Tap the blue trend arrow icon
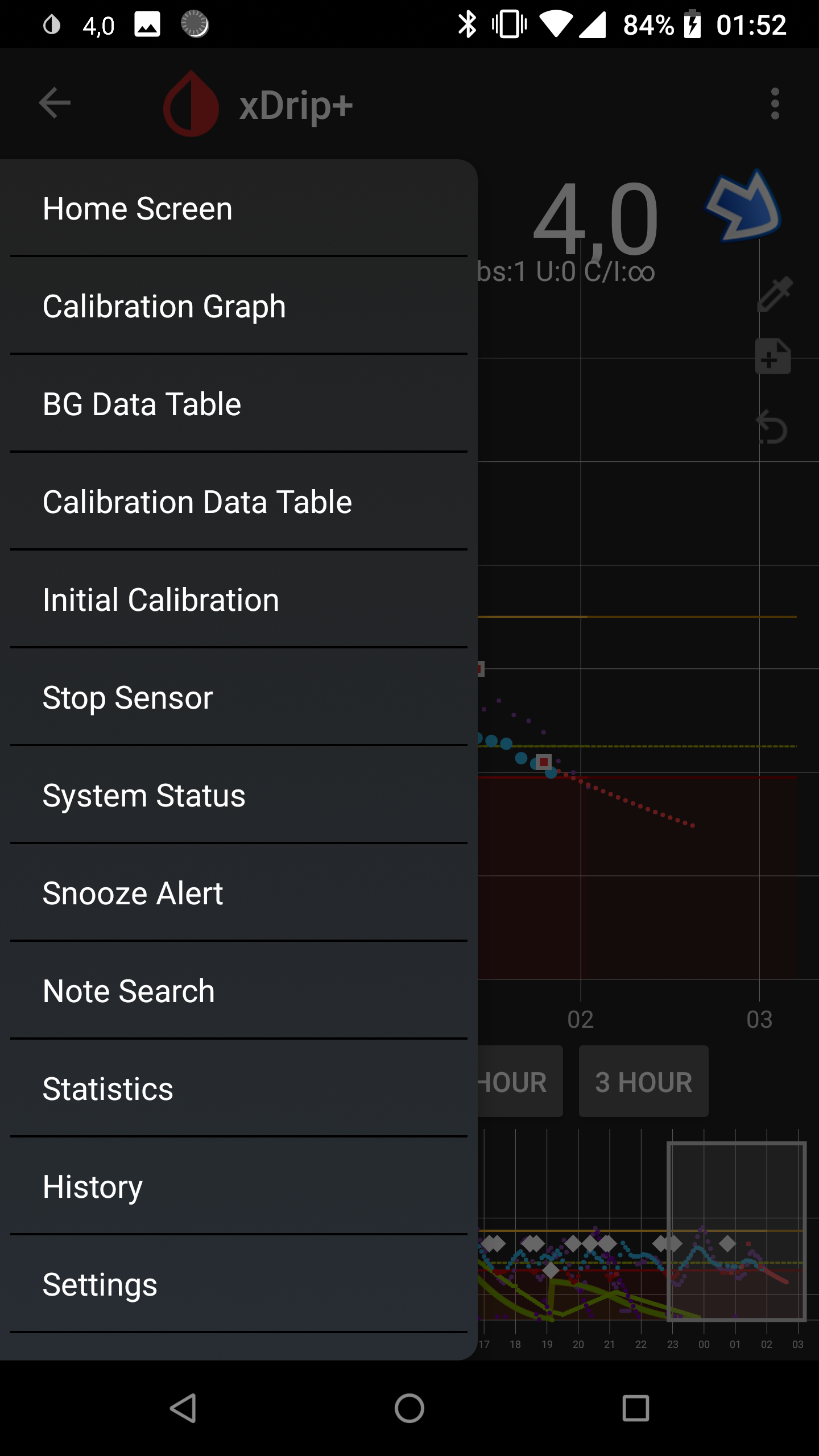The image size is (819, 1456). tap(743, 206)
